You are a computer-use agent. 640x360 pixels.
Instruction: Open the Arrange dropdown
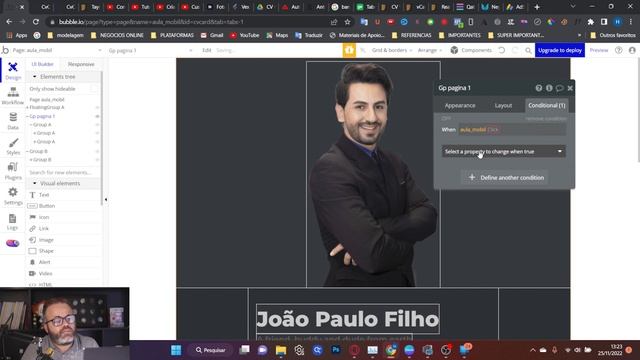[429, 50]
